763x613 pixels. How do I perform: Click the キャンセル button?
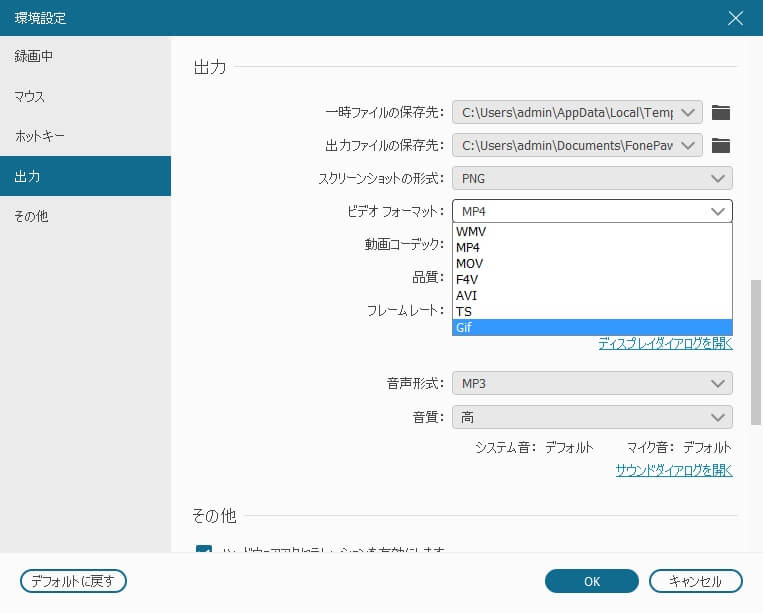695,581
